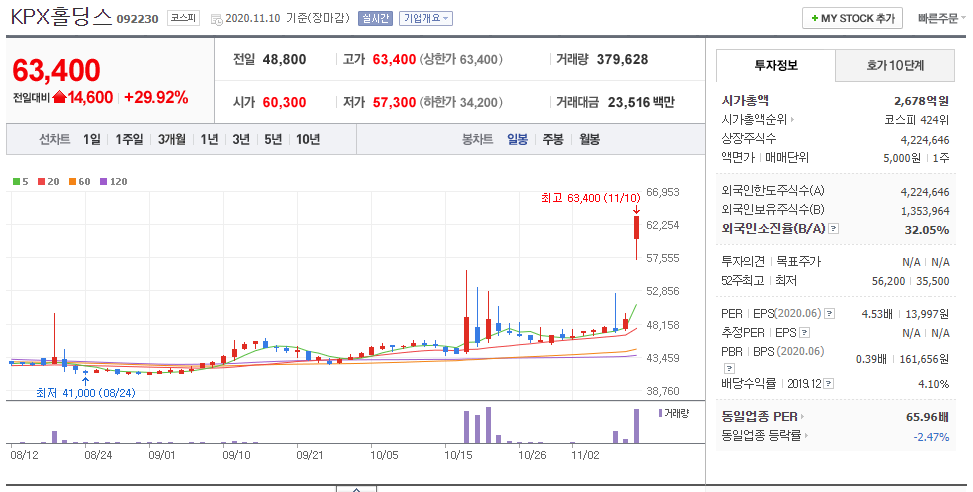Screen dimensions: 973x492
Task: Click the 실시간 button
Action: pos(375,19)
